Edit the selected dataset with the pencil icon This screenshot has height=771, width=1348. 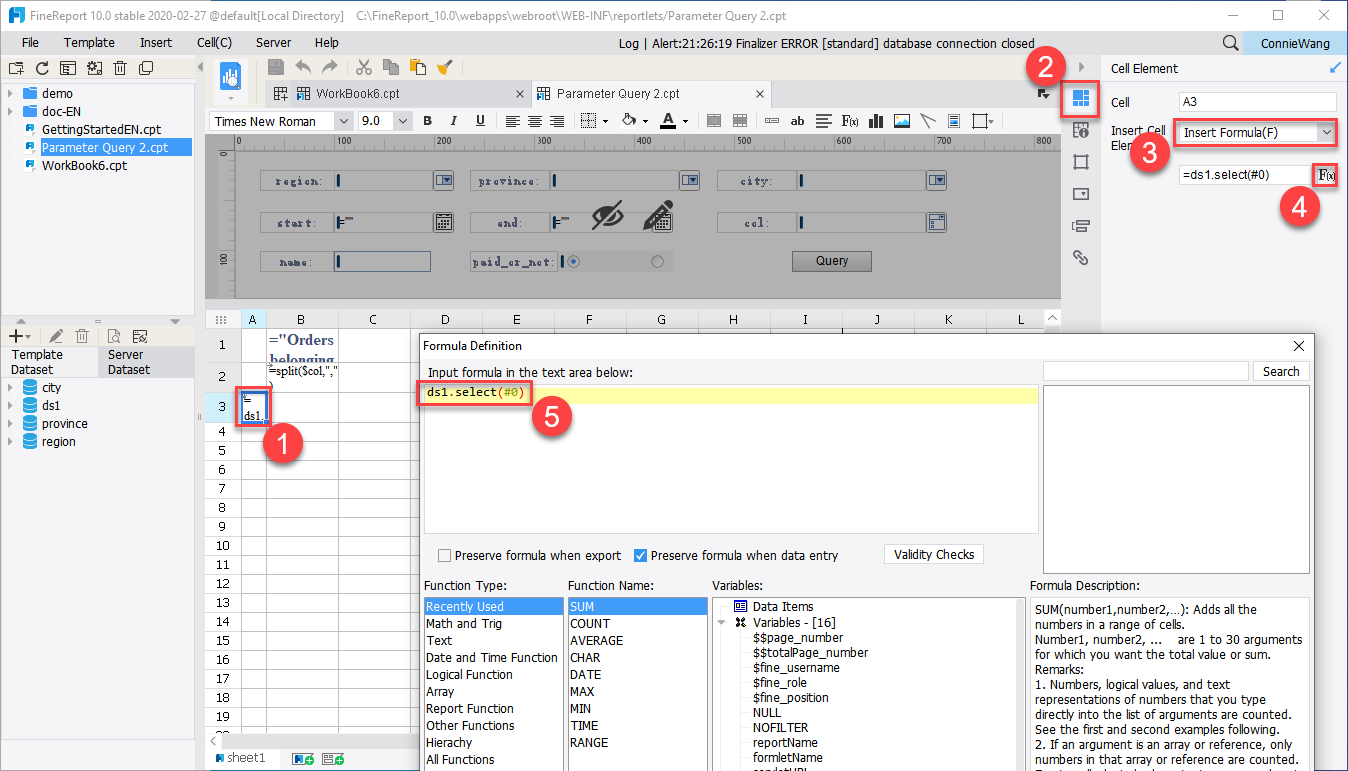(55, 335)
